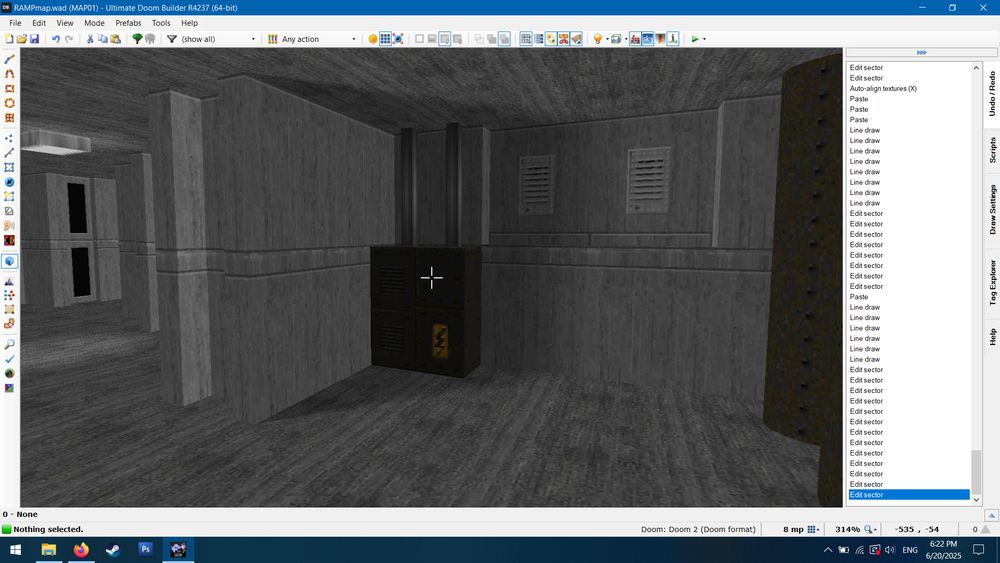Open Firefox from the taskbar
Image resolution: width=1000 pixels, height=563 pixels.
(x=81, y=550)
